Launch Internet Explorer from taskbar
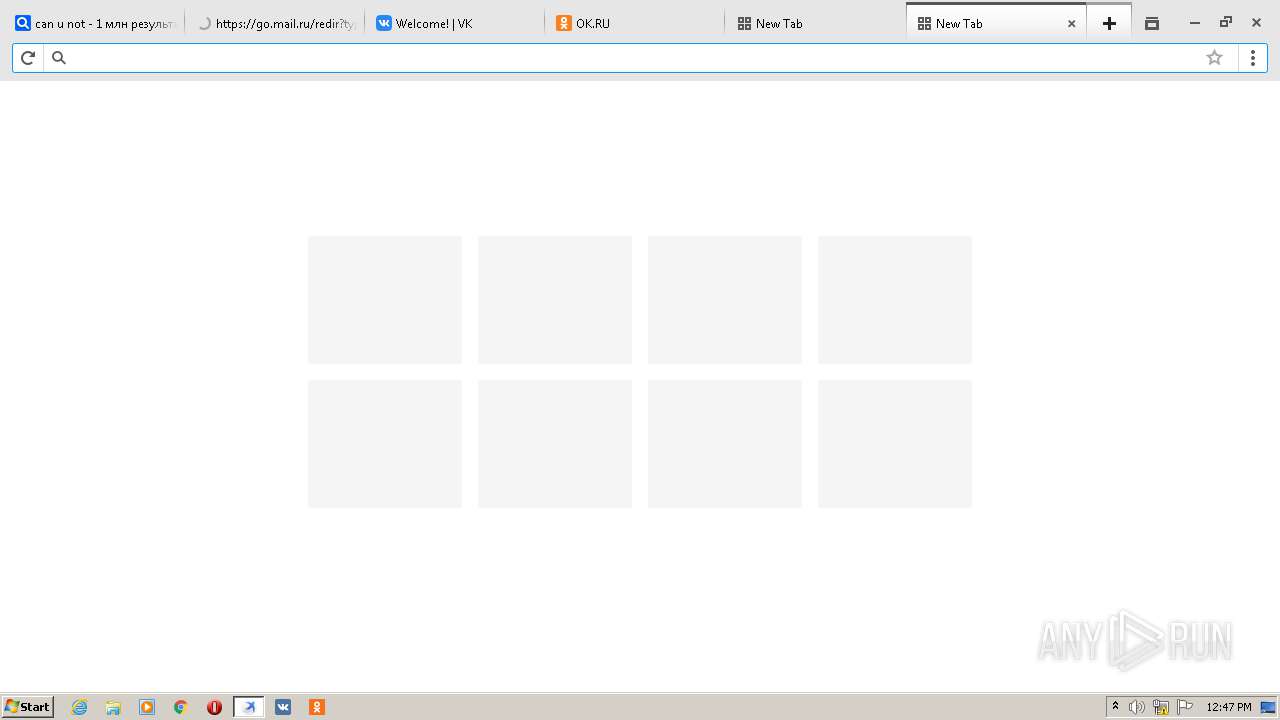 [80, 707]
